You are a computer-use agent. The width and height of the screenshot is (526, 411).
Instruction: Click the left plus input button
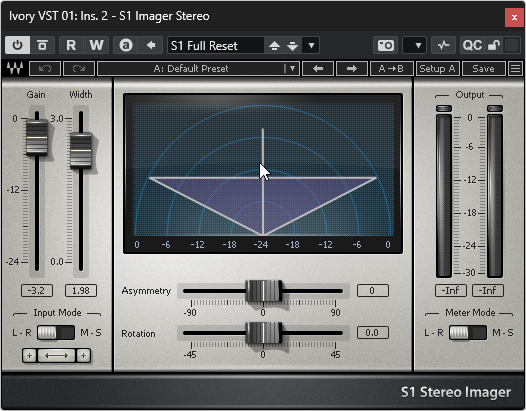[x=30, y=355]
